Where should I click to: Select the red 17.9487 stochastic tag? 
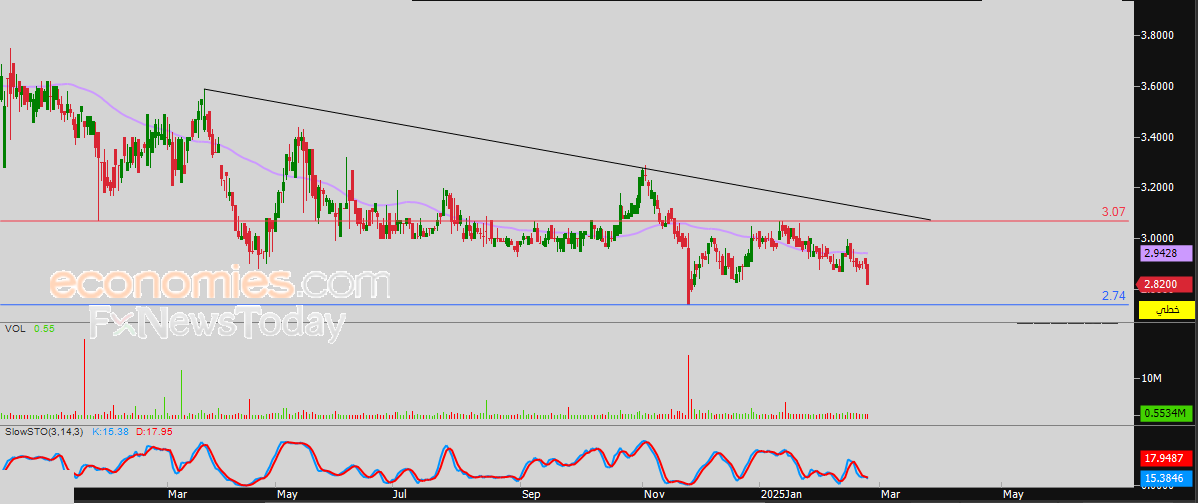1166,459
